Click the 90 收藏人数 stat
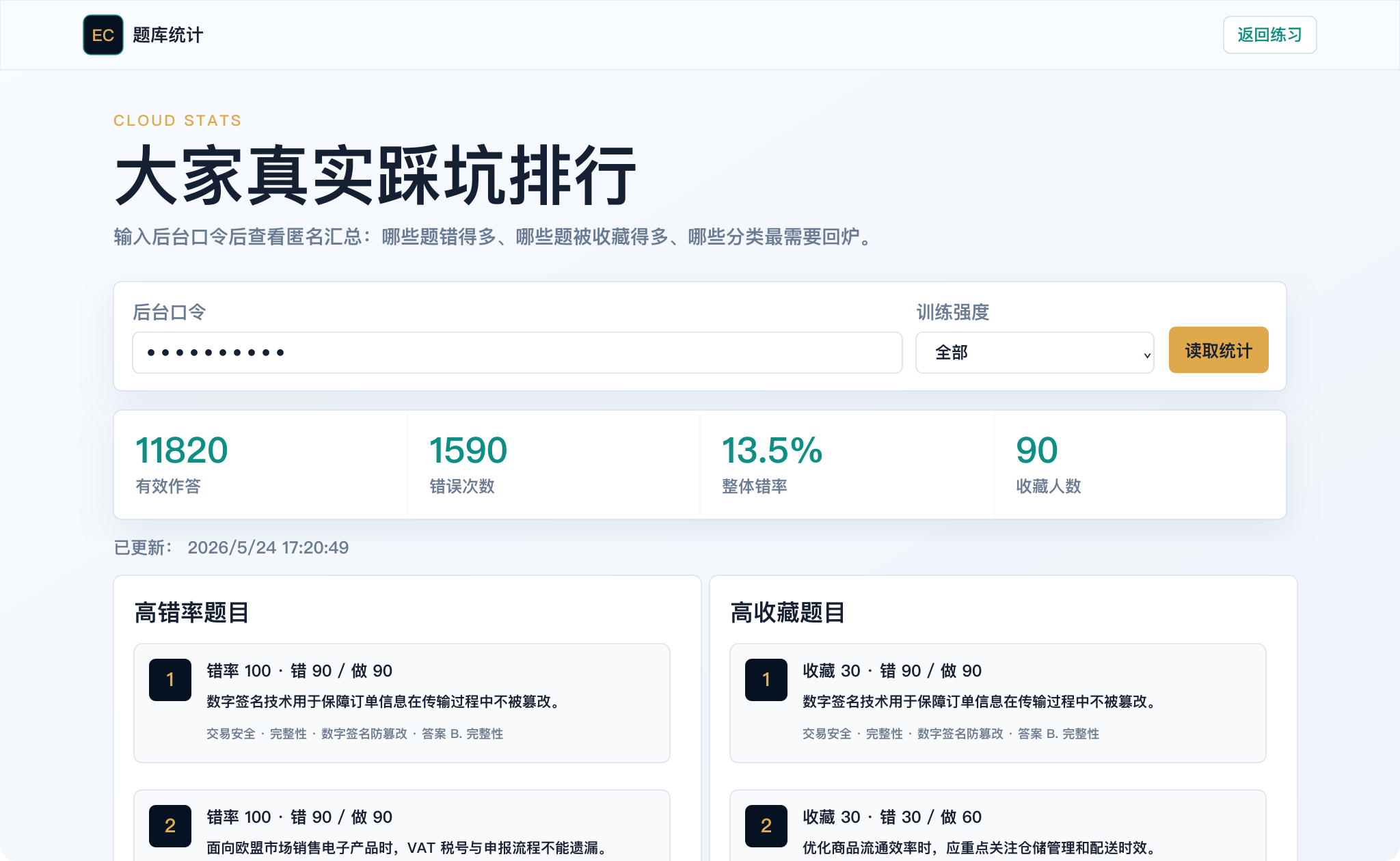This screenshot has height=861, width=1400. pyautogui.click(x=1140, y=465)
